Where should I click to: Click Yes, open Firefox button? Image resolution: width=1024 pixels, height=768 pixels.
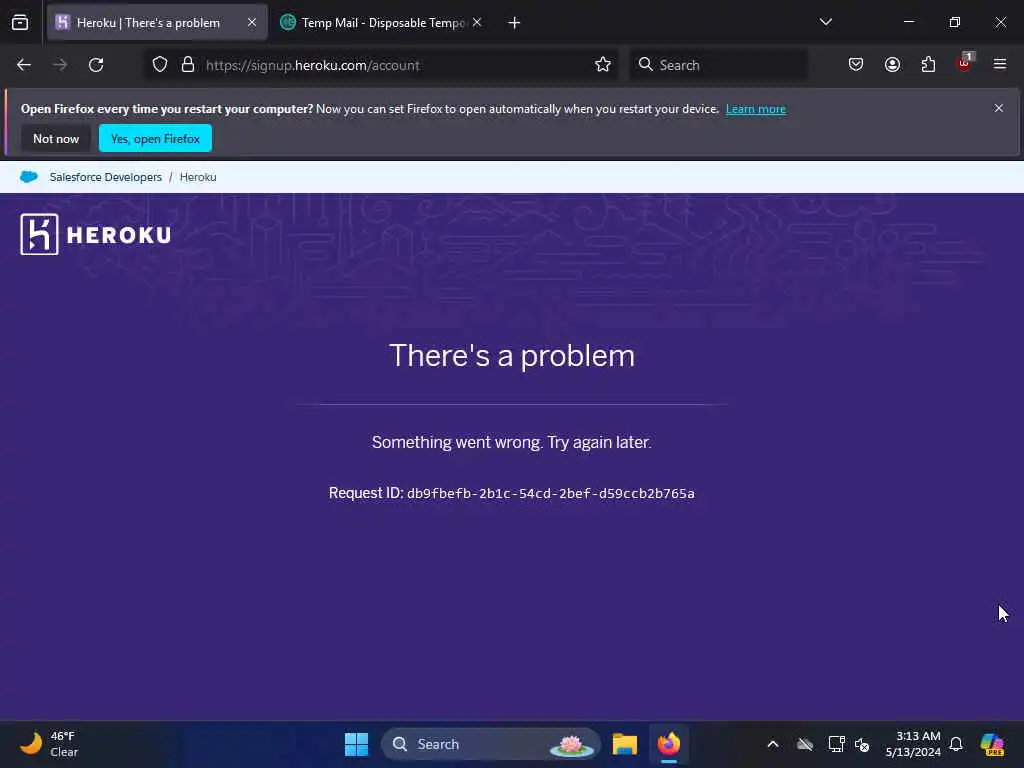[155, 138]
